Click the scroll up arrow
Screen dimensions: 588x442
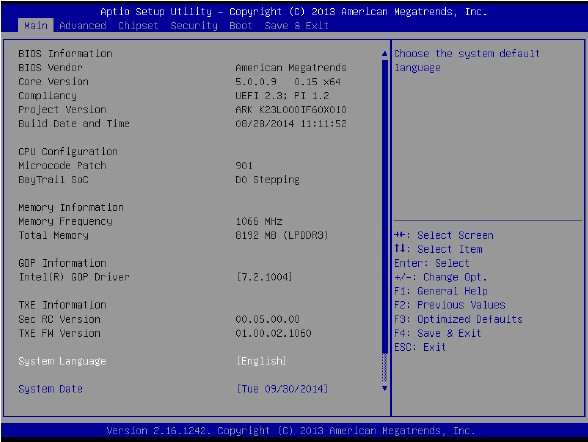(x=384, y=54)
